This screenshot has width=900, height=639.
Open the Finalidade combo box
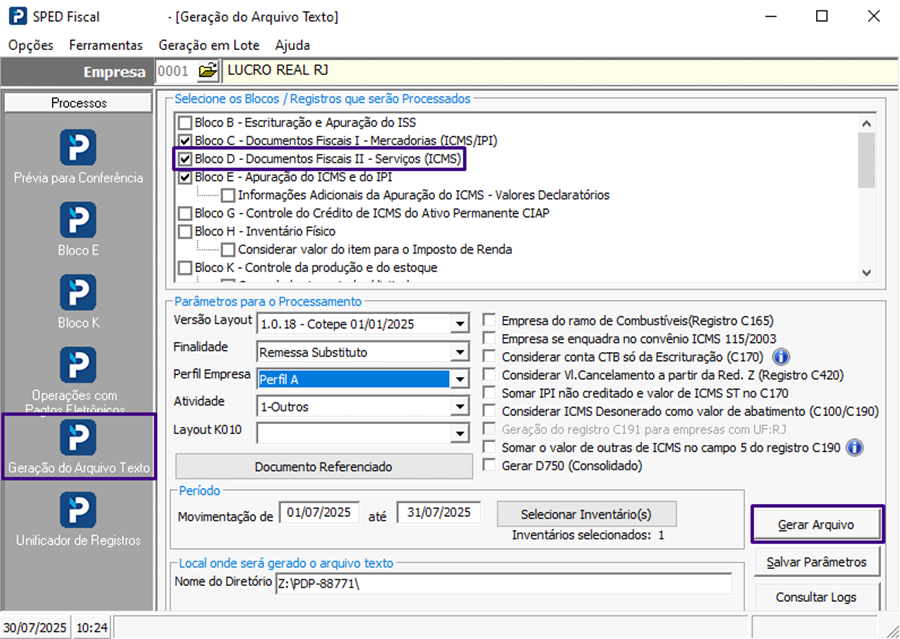pos(459,352)
